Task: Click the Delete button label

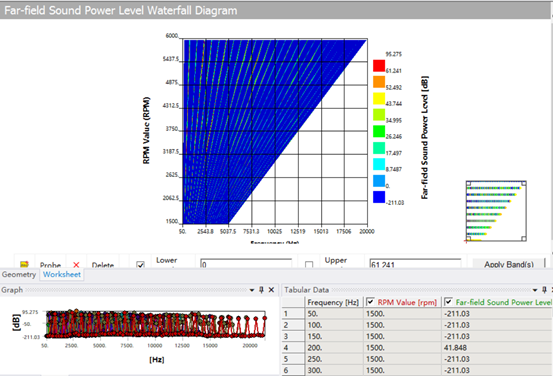Action: 103,265
